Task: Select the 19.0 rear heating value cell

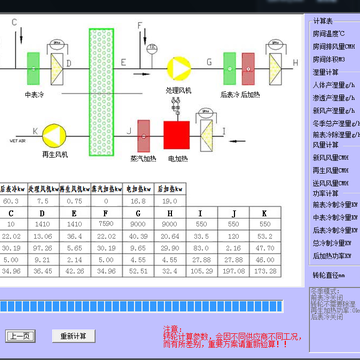Action: click(x=170, y=201)
